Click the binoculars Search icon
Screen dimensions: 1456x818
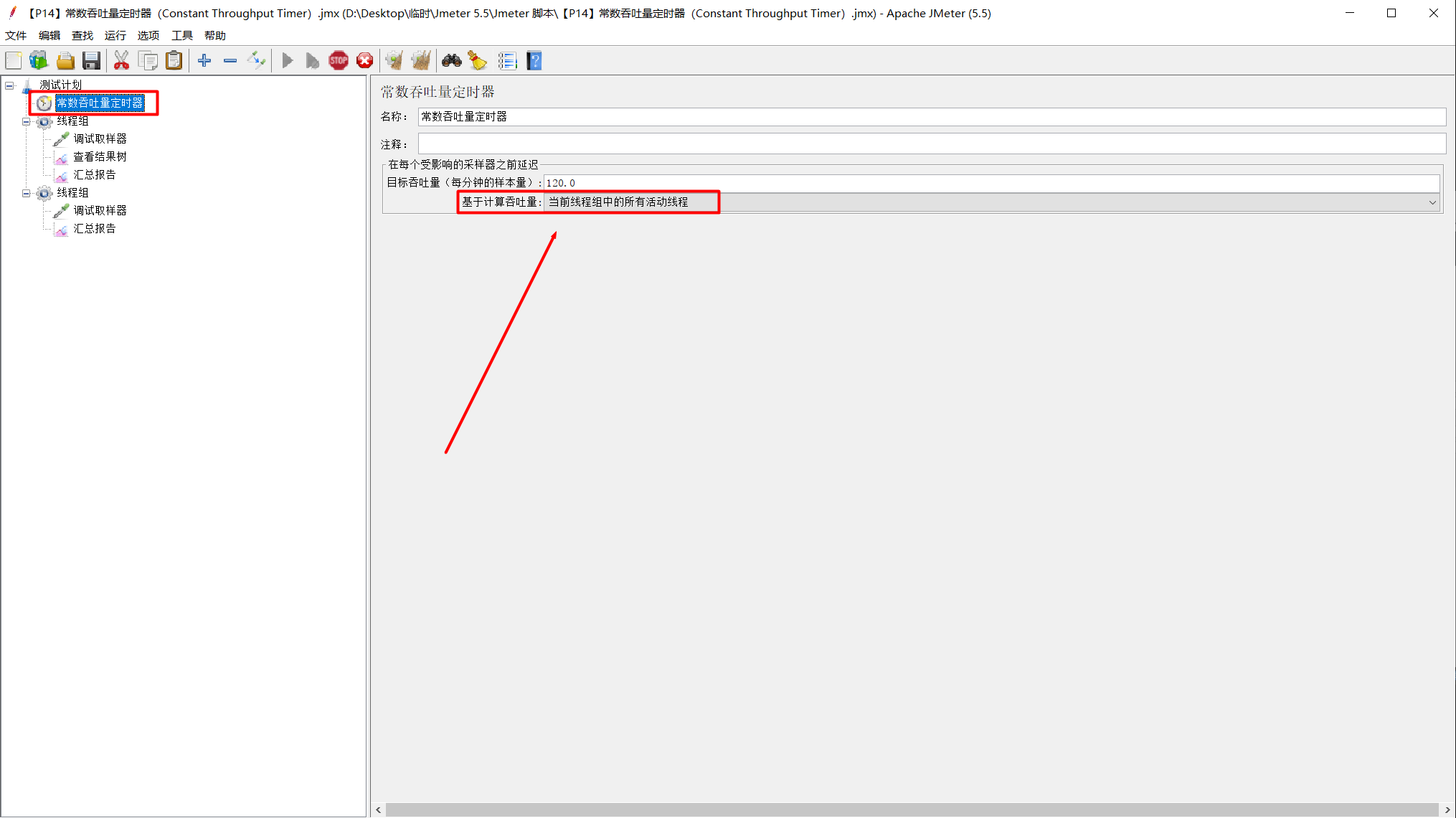tap(451, 61)
